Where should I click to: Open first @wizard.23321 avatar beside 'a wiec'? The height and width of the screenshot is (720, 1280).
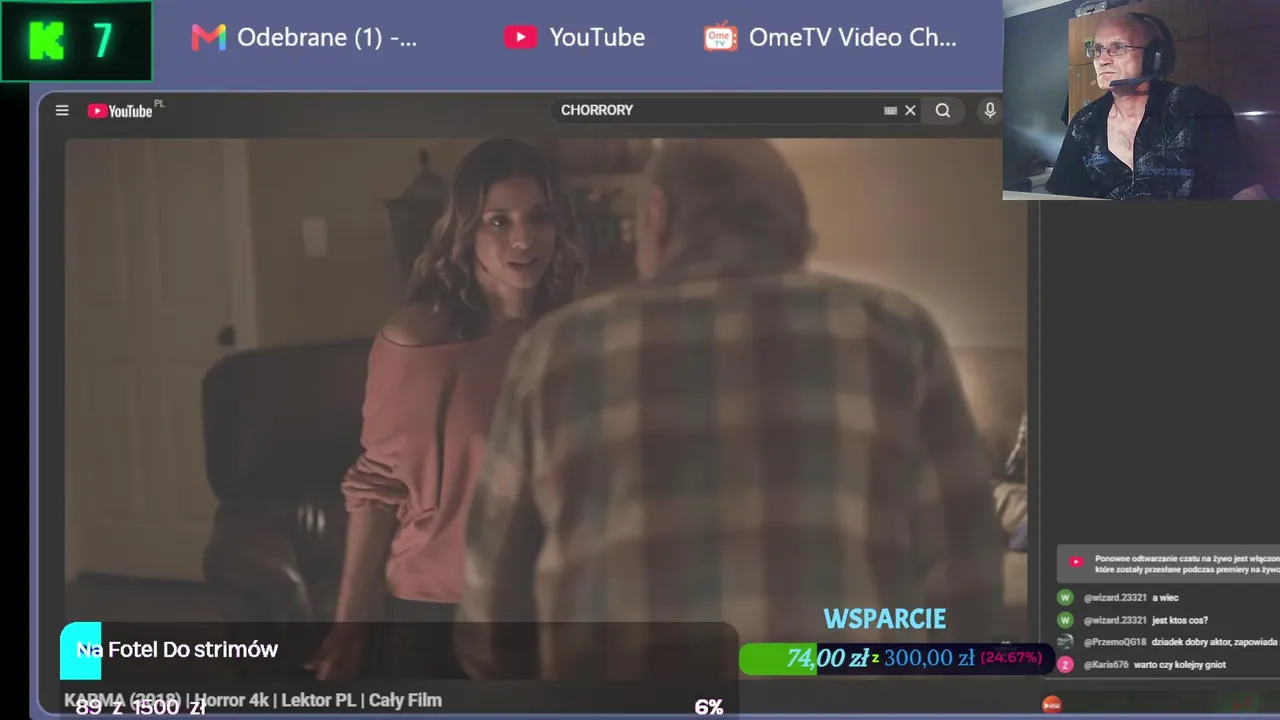click(1065, 598)
